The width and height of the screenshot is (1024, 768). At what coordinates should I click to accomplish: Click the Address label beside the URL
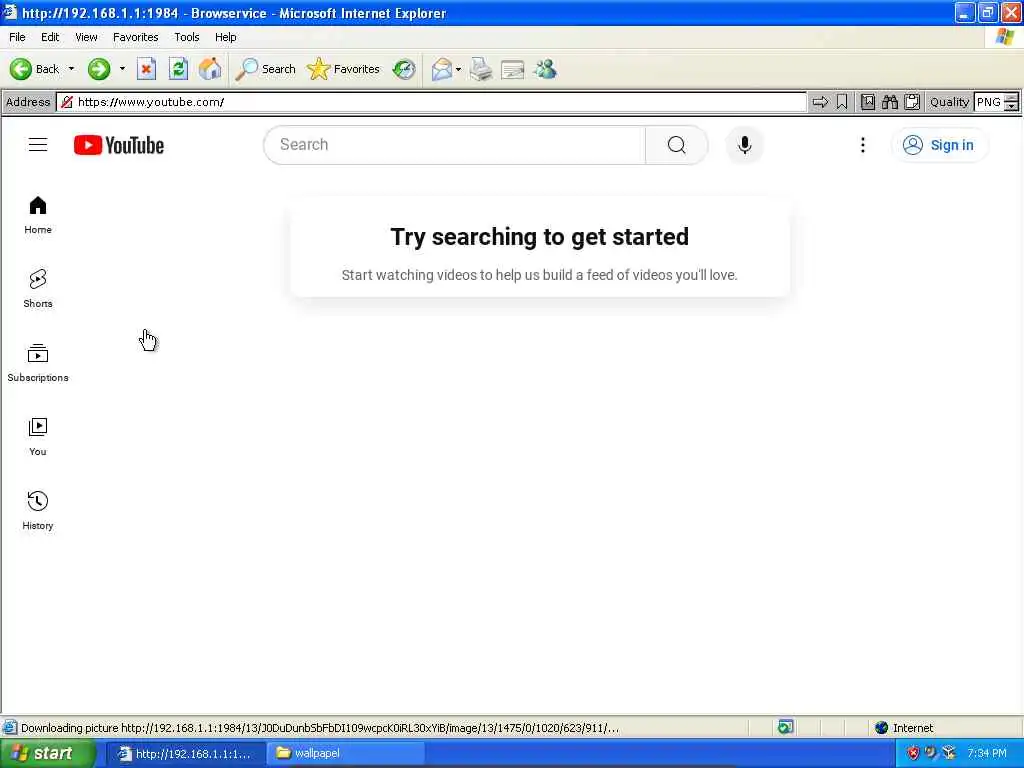28,102
